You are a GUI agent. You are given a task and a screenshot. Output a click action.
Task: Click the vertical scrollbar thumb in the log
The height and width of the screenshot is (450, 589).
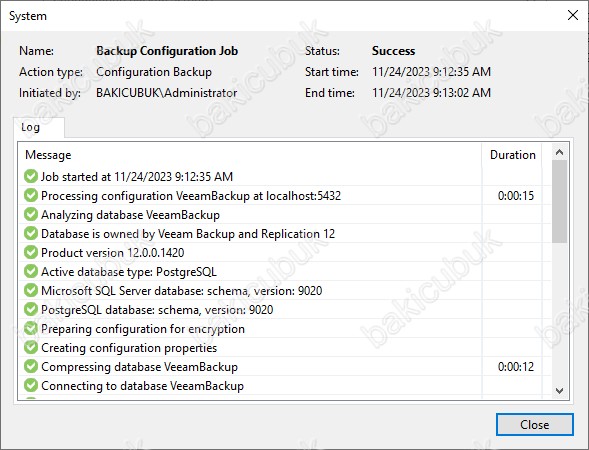pyautogui.click(x=559, y=202)
